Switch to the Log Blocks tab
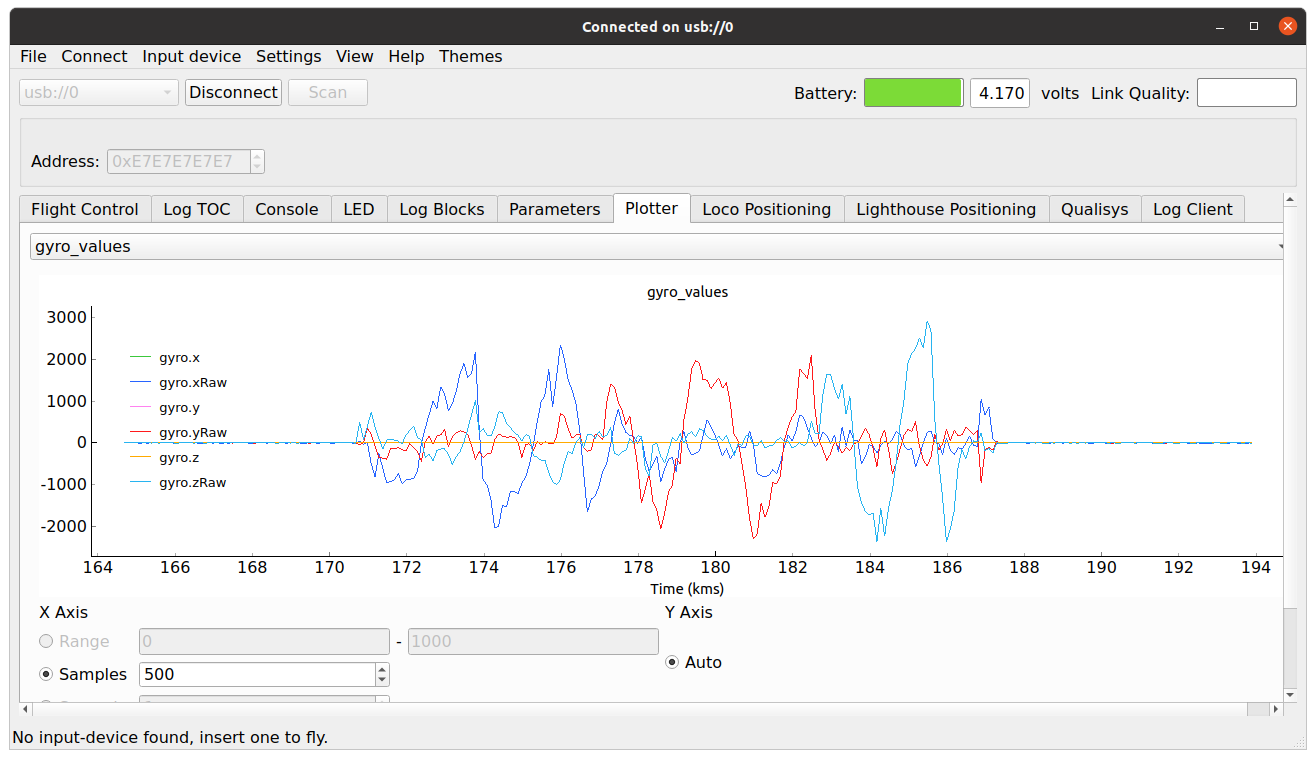The height and width of the screenshot is (759, 1316). 441,209
